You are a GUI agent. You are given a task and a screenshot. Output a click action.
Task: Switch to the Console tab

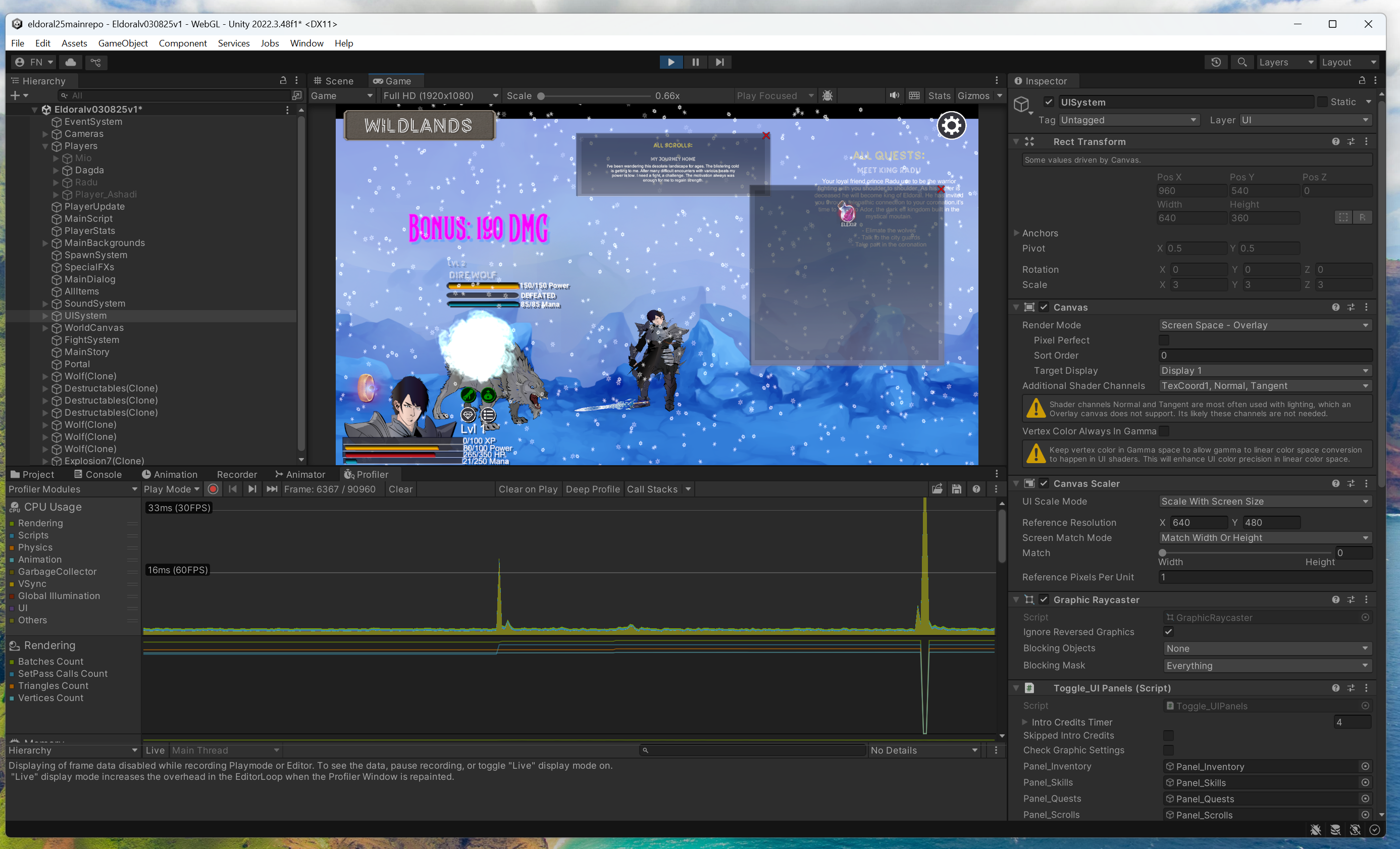(98, 474)
